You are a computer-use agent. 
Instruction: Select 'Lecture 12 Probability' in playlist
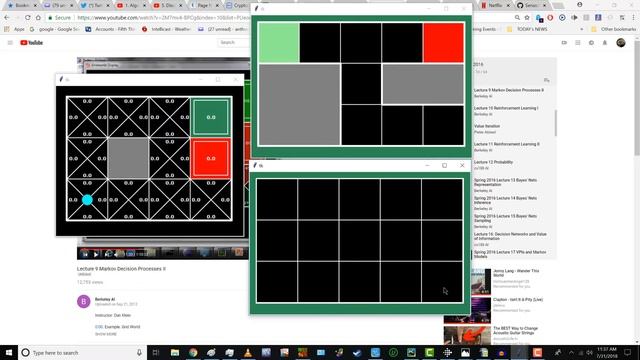pyautogui.click(x=493, y=162)
